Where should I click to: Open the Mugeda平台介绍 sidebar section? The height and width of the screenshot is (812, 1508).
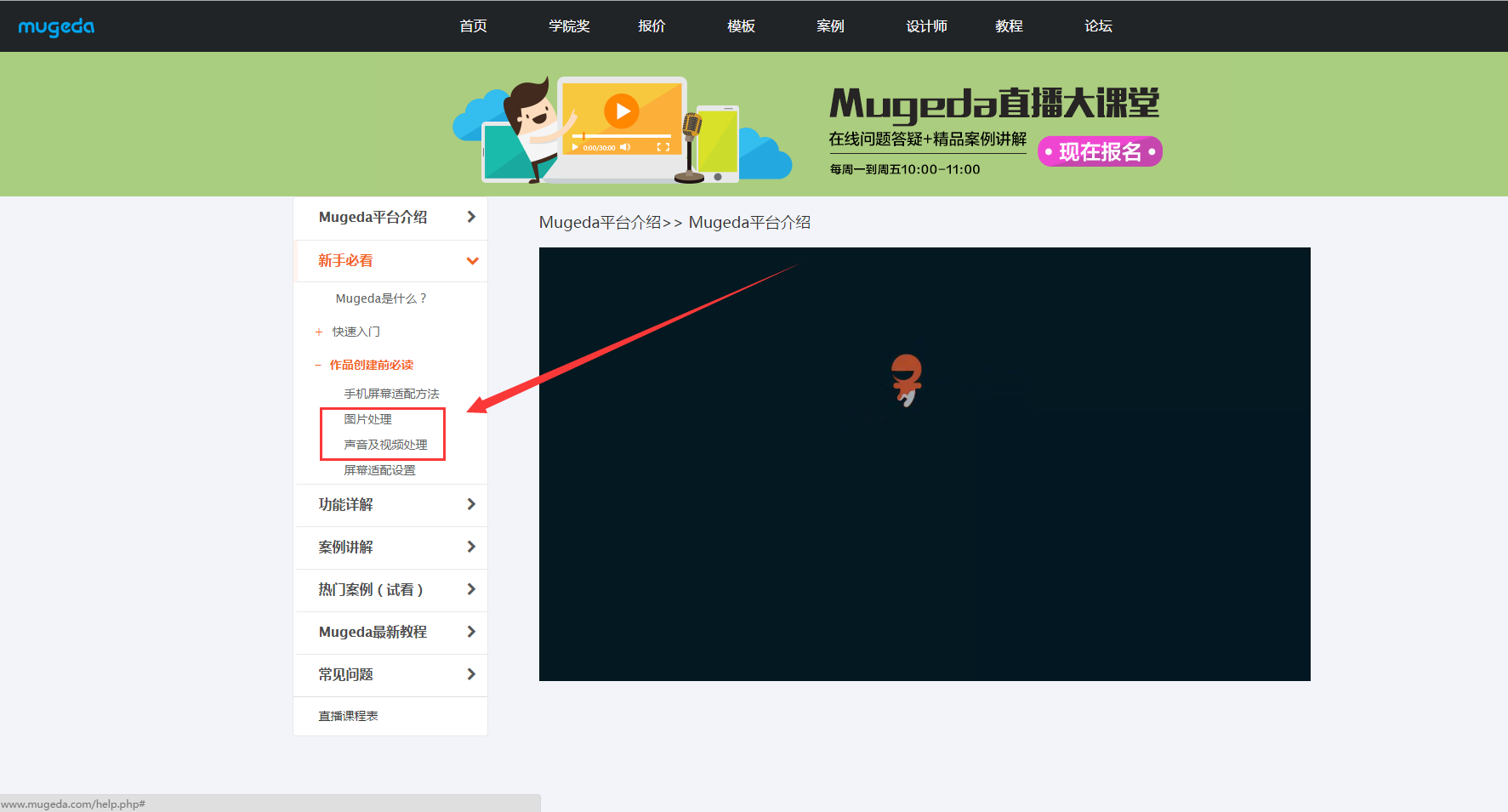coord(373,217)
